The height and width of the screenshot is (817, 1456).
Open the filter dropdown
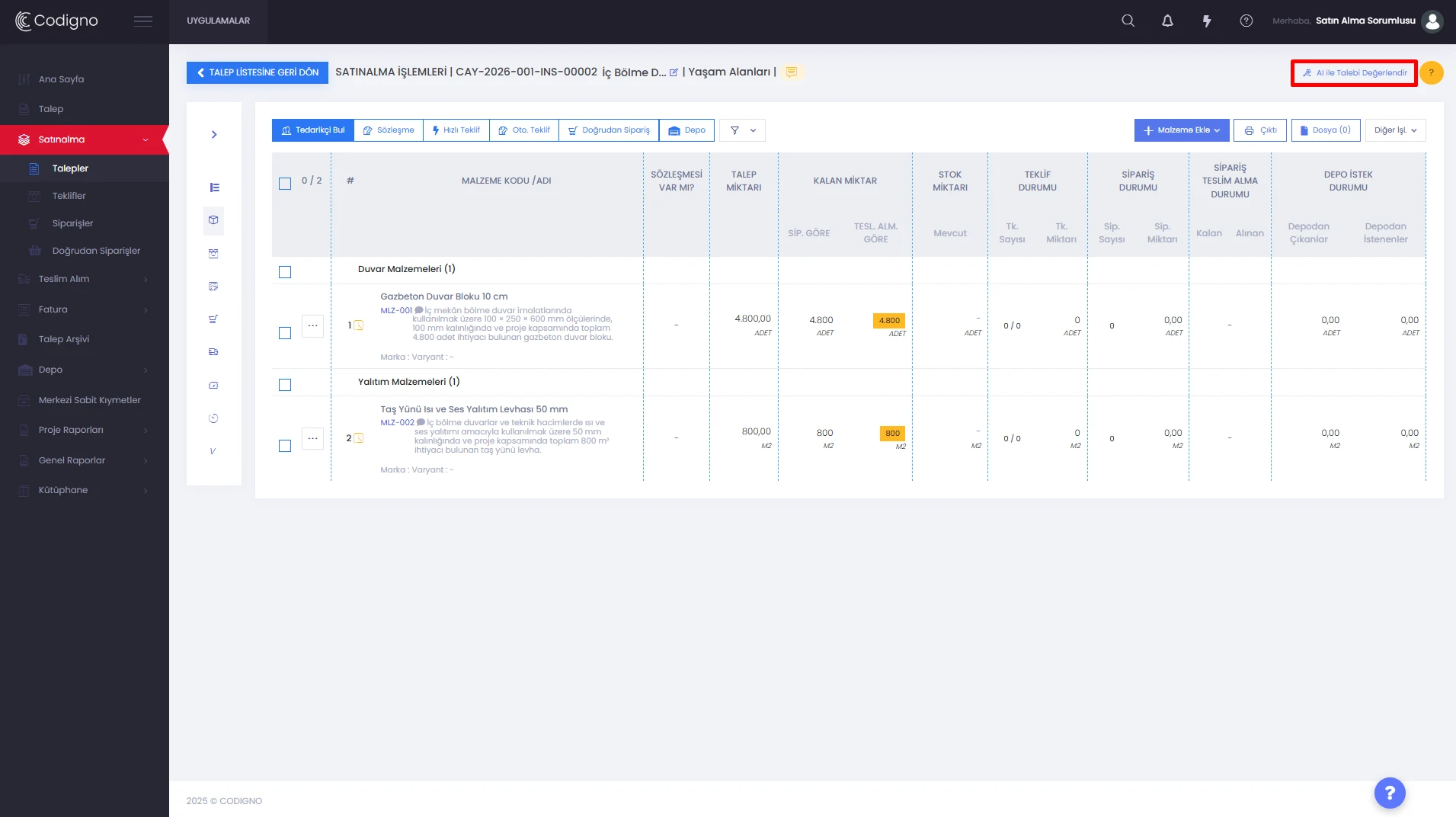743,130
